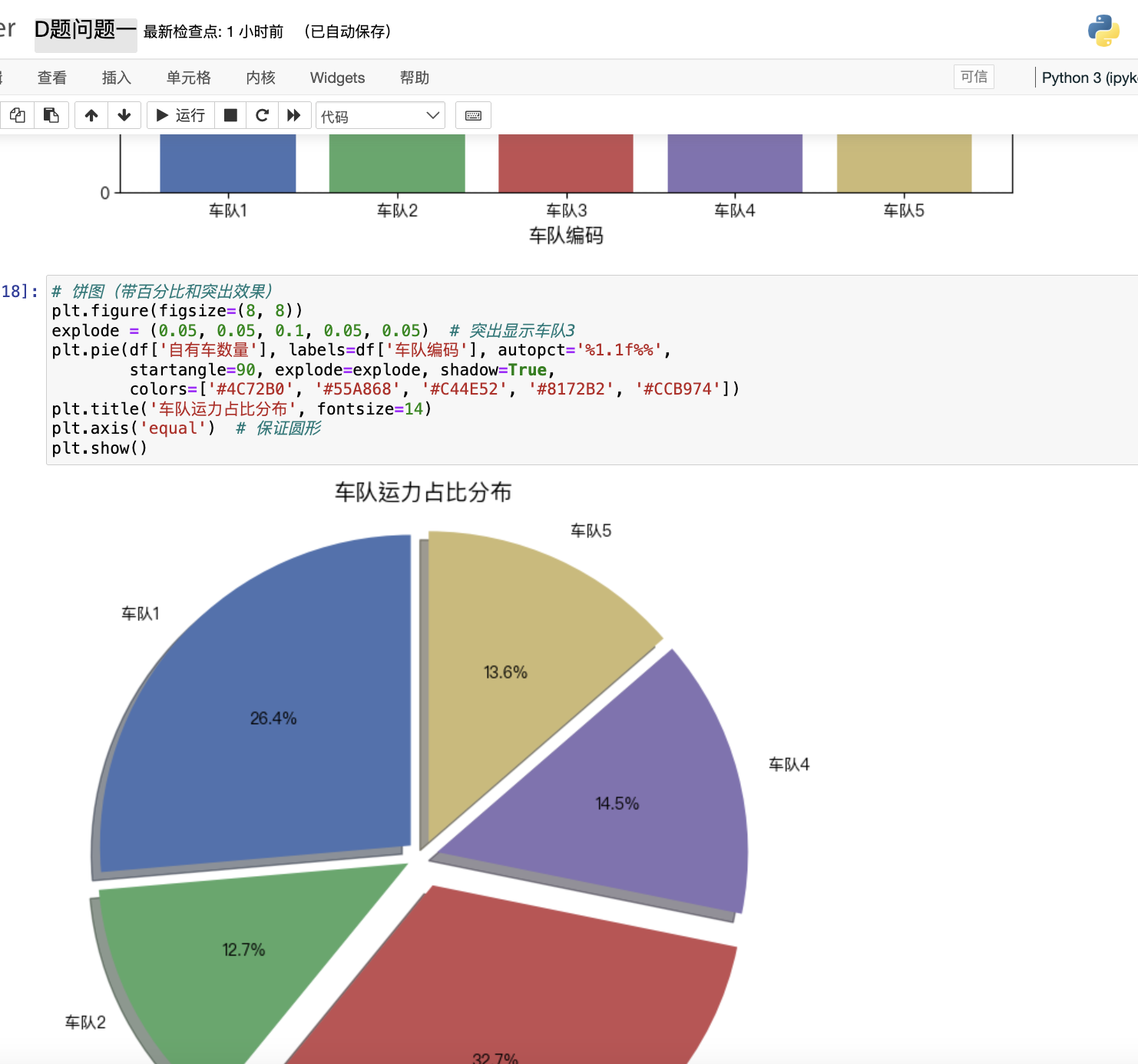The width and height of the screenshot is (1138, 1064).
Task: Click the 可信 trusted notebook button
Action: pos(974,77)
